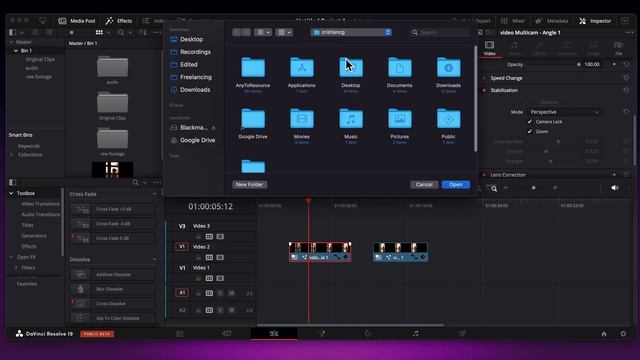
Task: Click the Home project manager icon
Action: 604,334
